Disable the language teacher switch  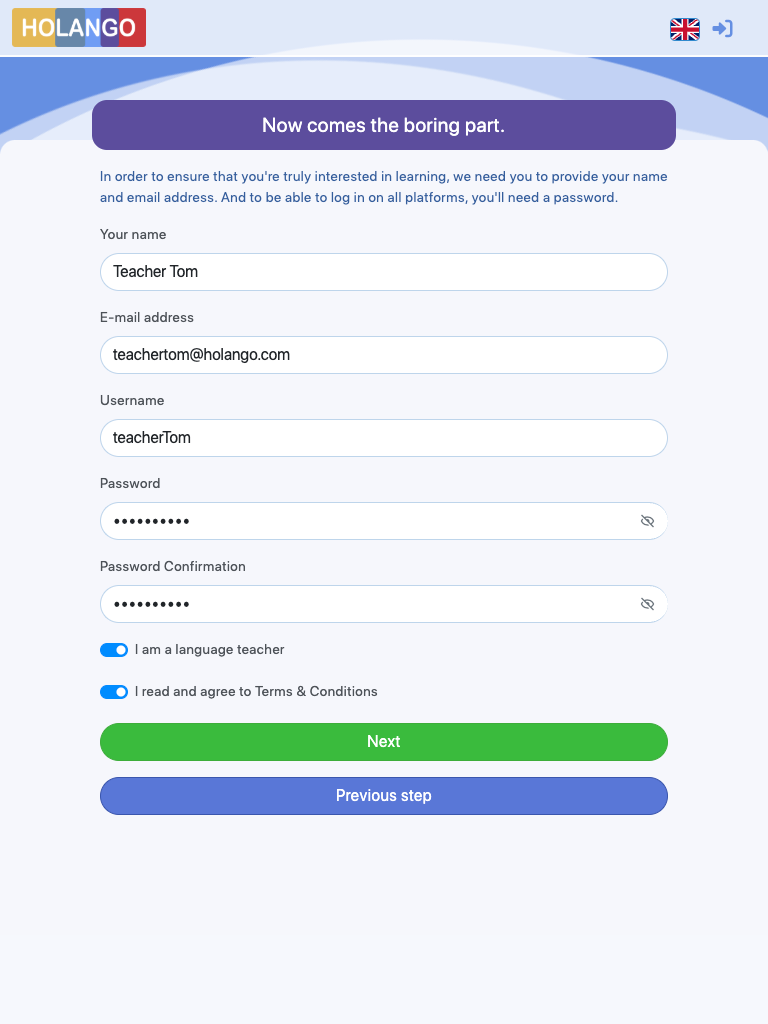click(114, 650)
